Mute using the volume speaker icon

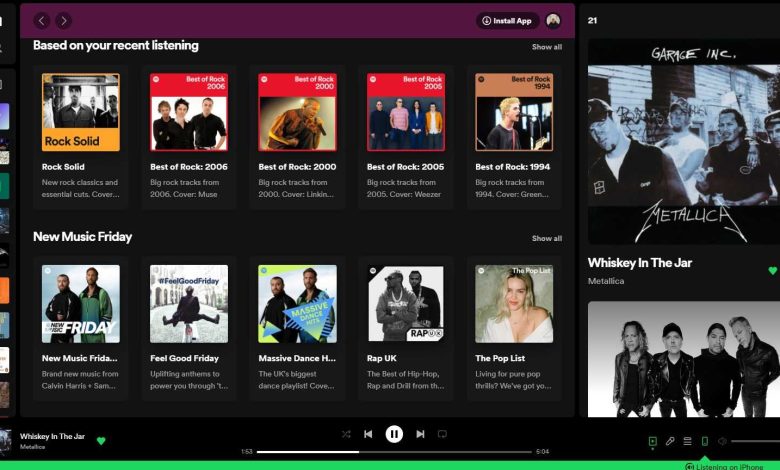722,441
